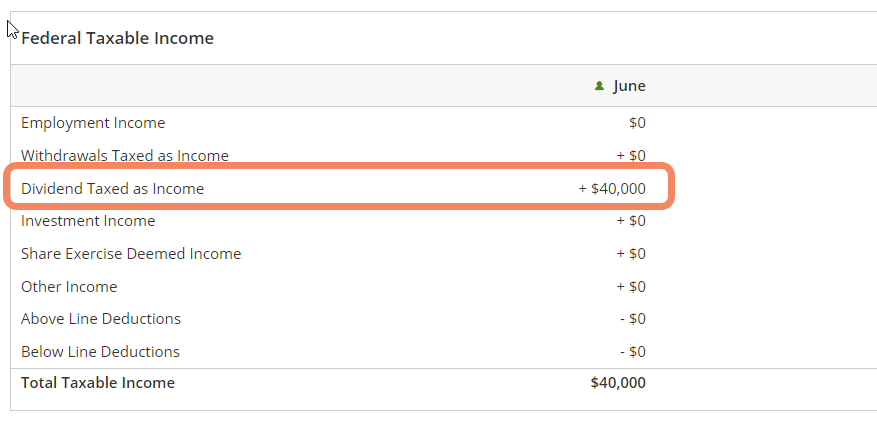Click the Other Income + $0 value
Image resolution: width=877 pixels, height=434 pixels.
coord(631,287)
